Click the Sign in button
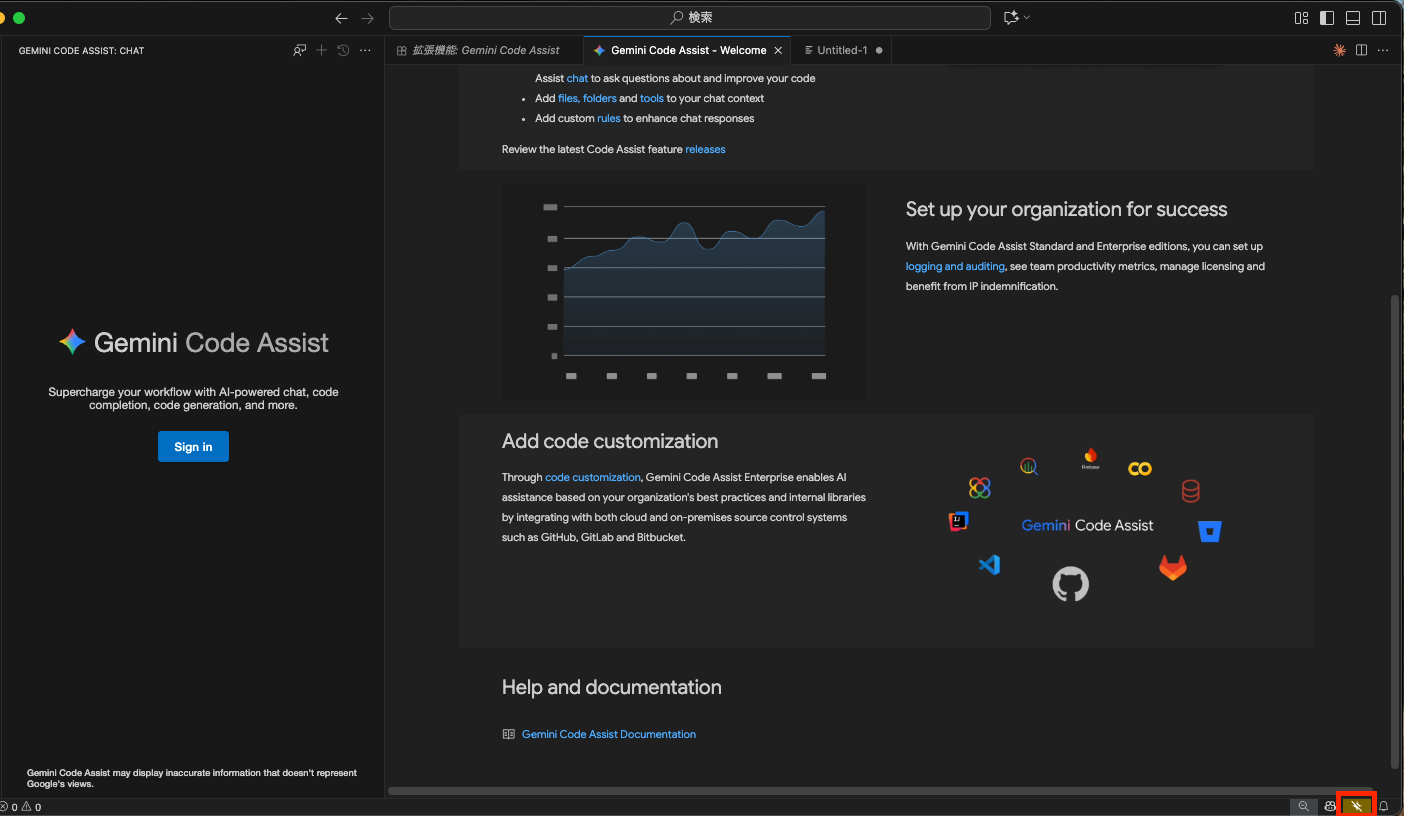Screen dimensions: 1404x816 coord(193,447)
